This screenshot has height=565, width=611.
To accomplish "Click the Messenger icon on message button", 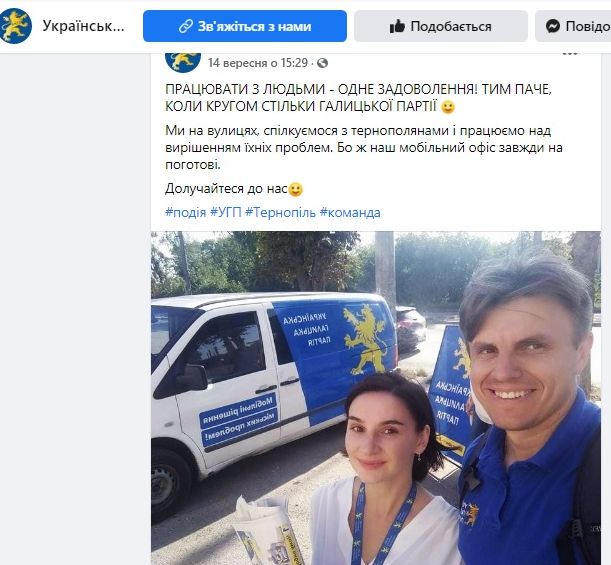I will [553, 26].
